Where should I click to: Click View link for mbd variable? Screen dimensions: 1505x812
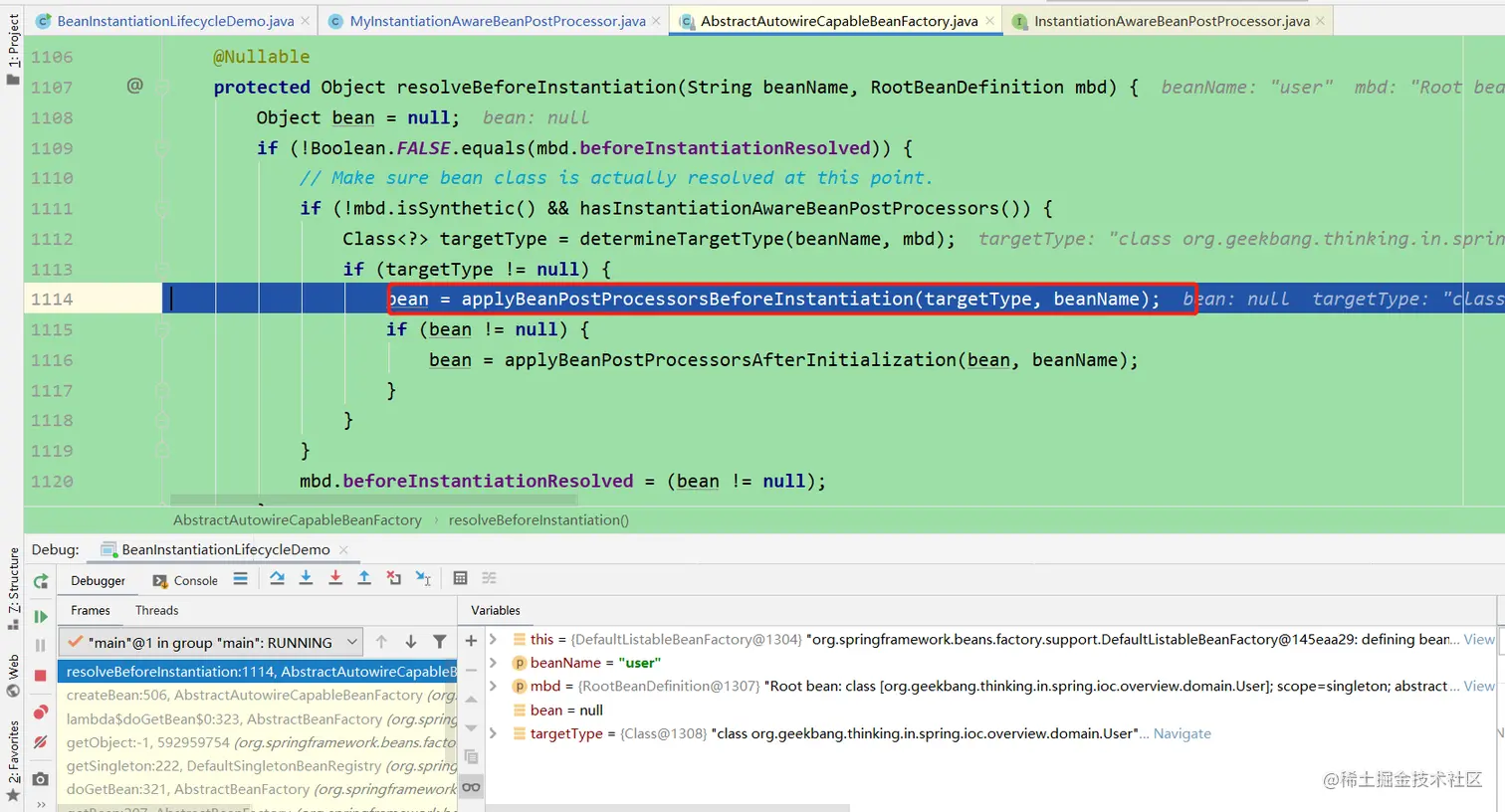tap(1479, 686)
